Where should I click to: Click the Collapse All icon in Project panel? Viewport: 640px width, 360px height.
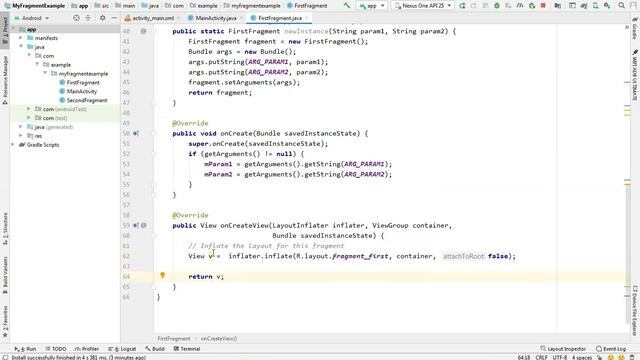coord(88,18)
